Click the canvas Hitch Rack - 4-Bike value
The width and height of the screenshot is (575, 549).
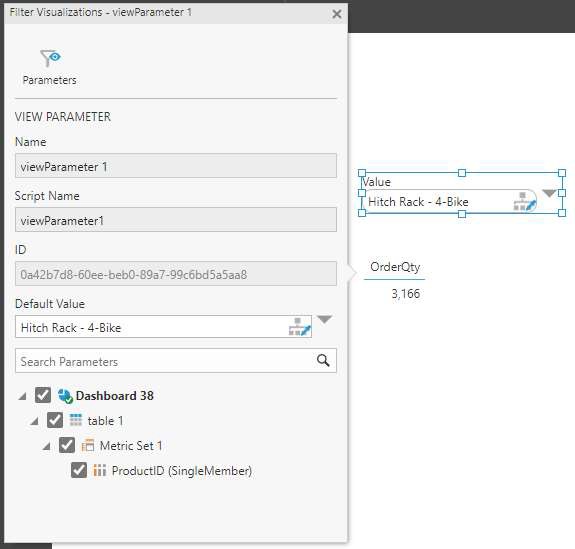[418, 202]
